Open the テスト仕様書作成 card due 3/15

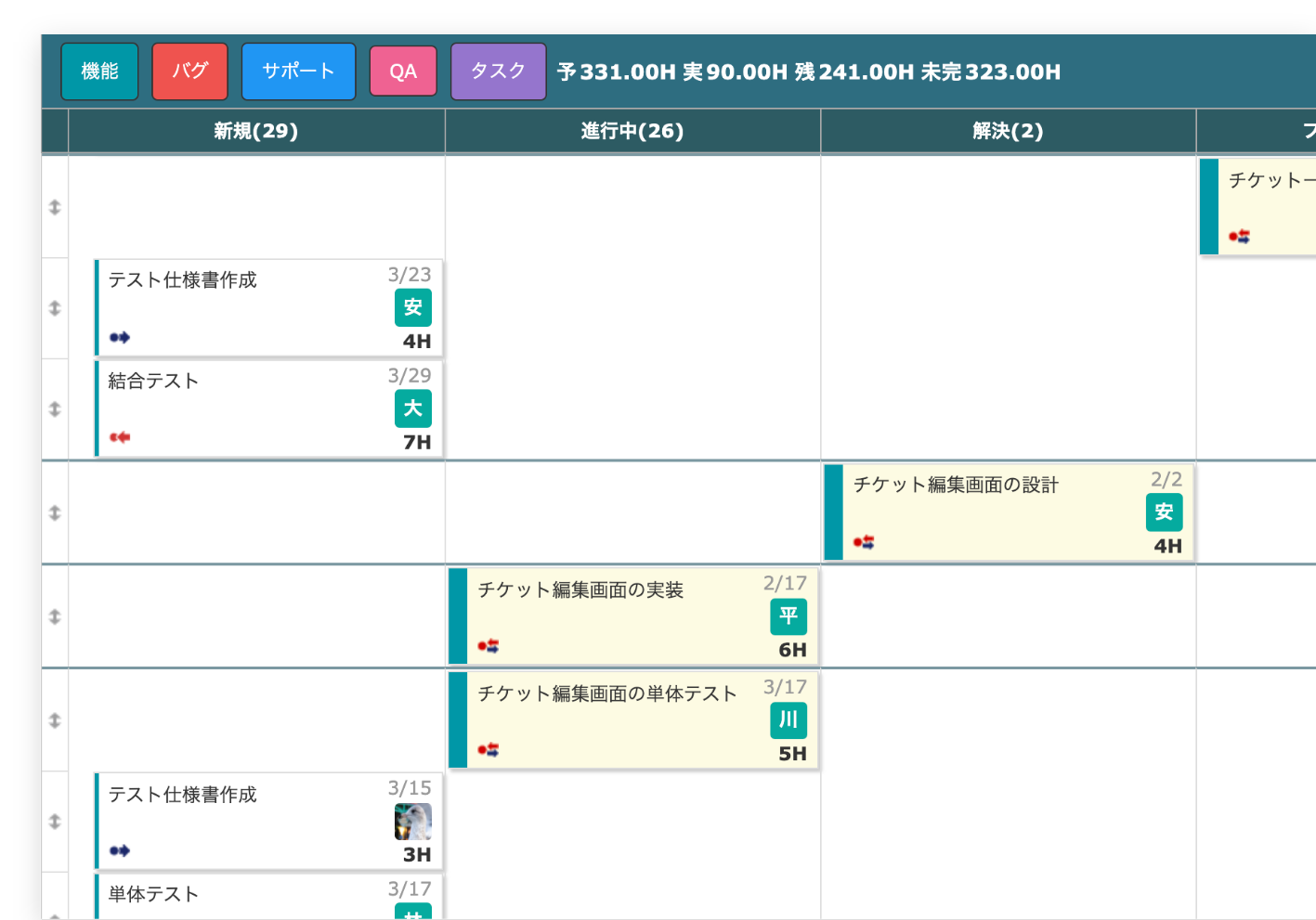point(182,795)
